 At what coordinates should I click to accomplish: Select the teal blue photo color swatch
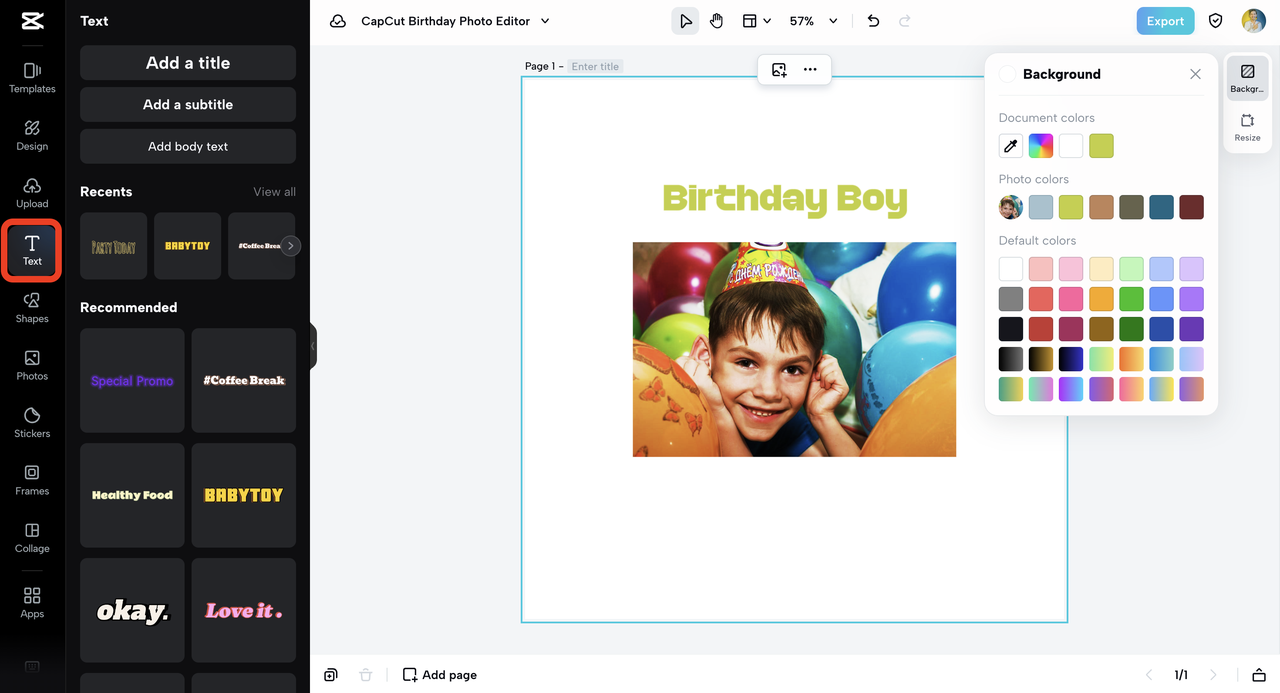click(x=1161, y=207)
